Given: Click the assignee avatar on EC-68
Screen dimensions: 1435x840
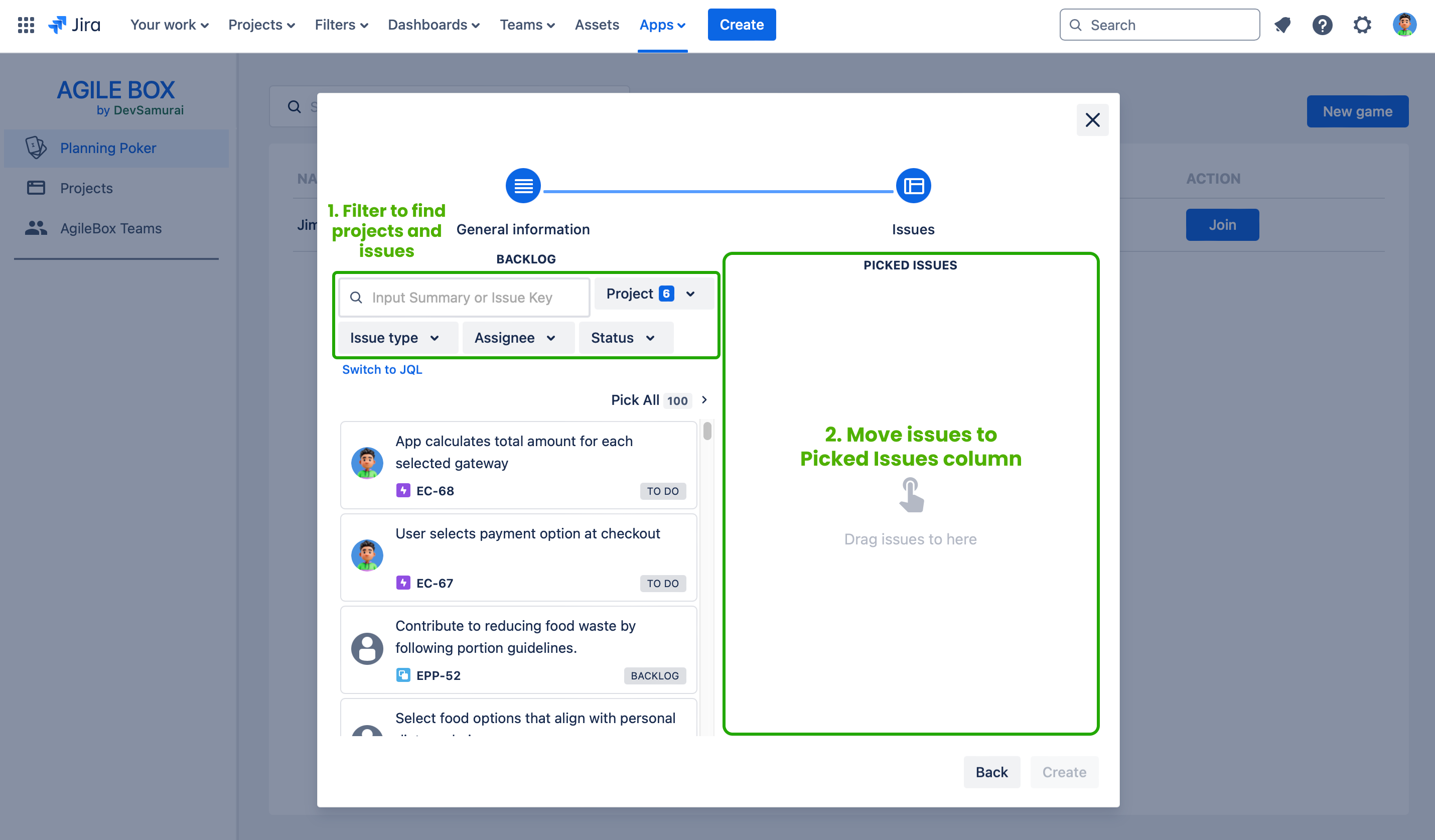Looking at the screenshot, I should (x=367, y=463).
